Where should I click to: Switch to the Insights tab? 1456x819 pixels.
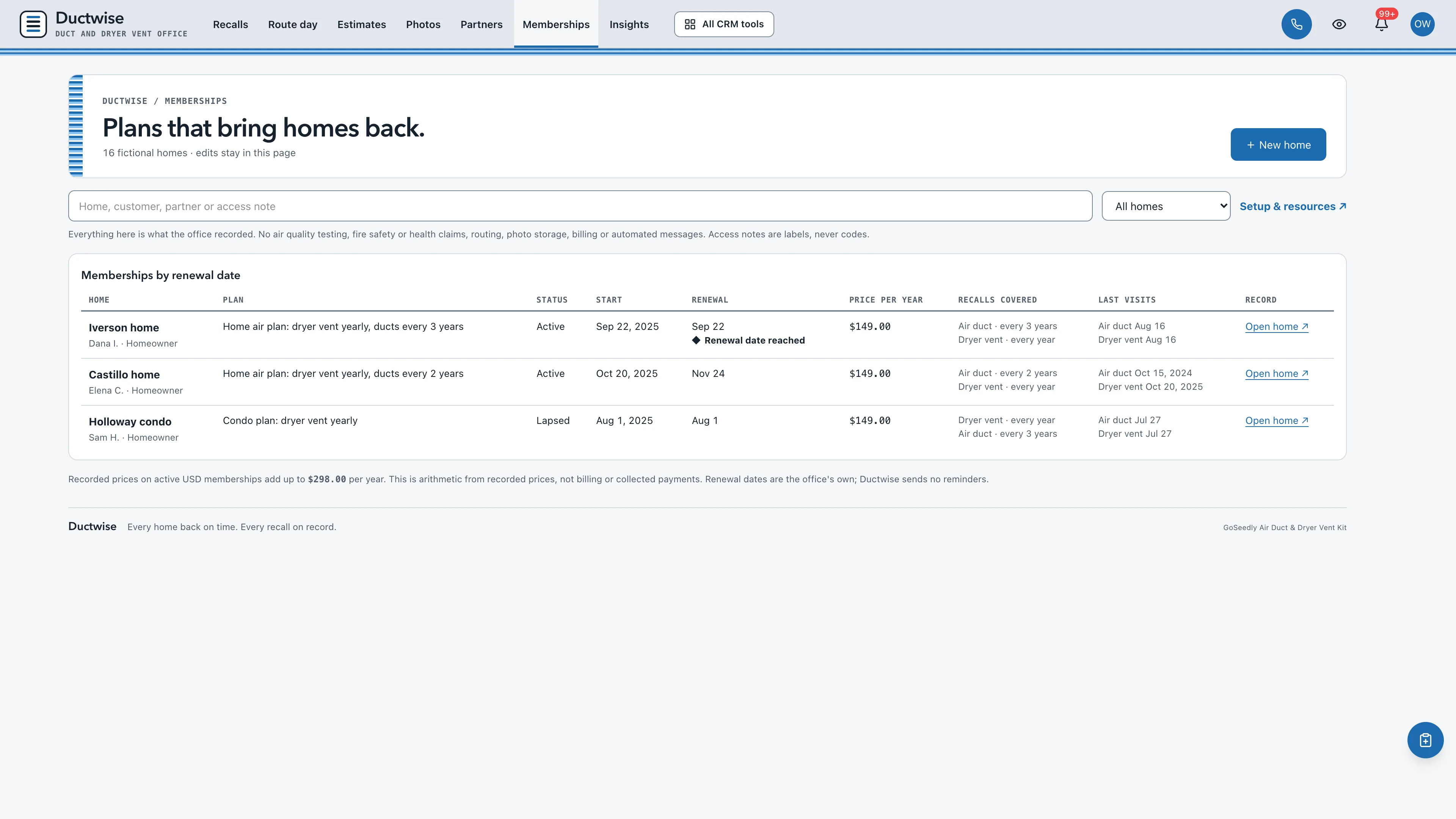point(629,24)
